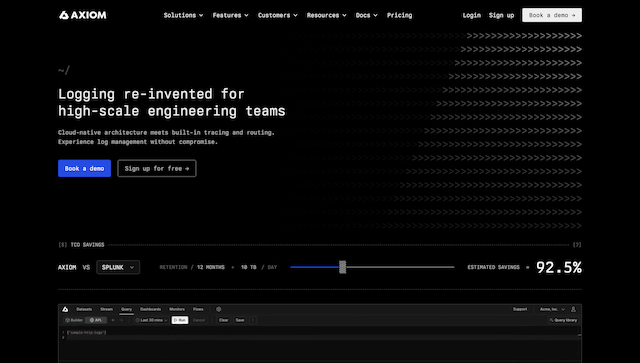Screen dimensions: 640x363
Task: Select the Query tab
Action: [x=127, y=309]
